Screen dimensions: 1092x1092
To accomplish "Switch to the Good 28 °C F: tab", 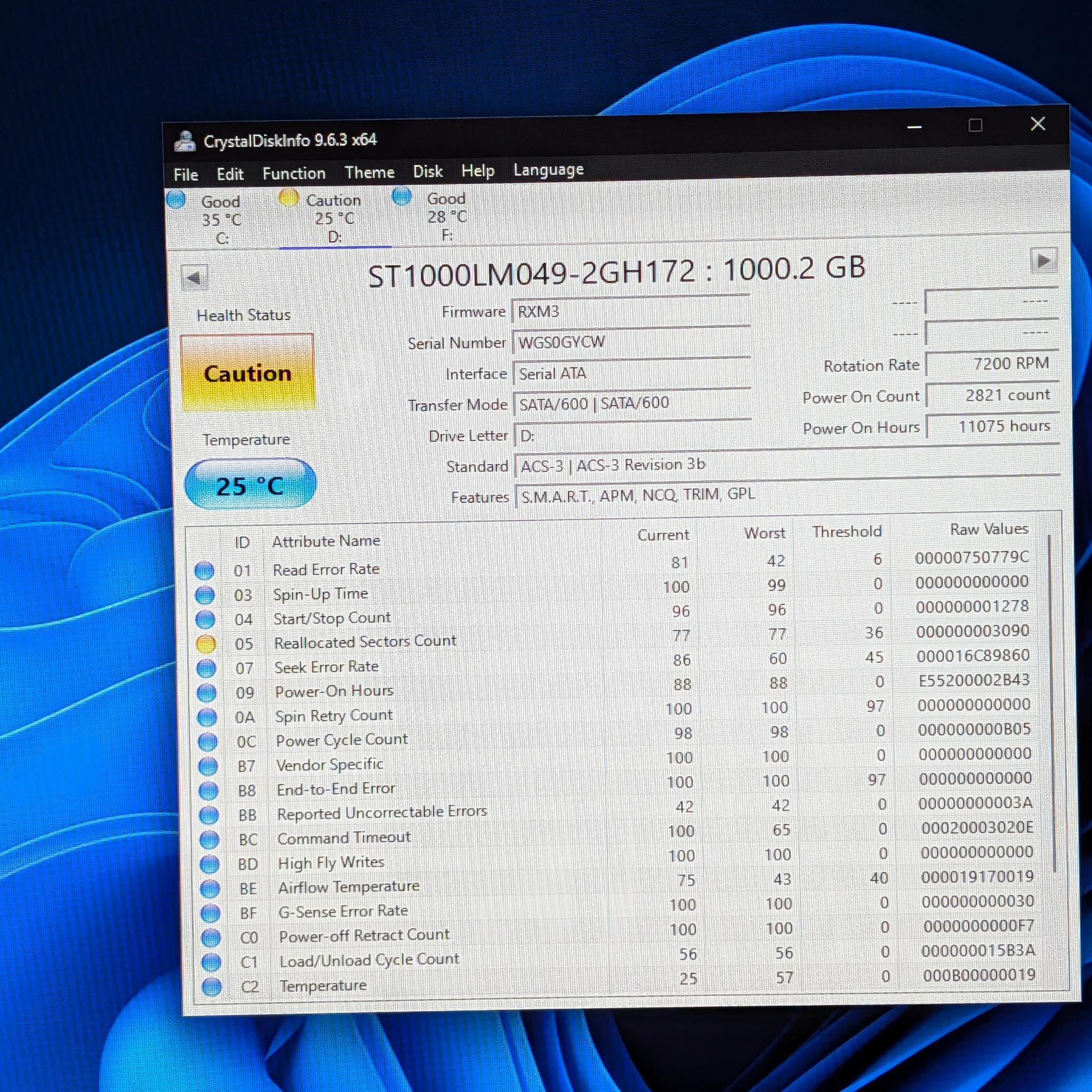I will 446,216.
